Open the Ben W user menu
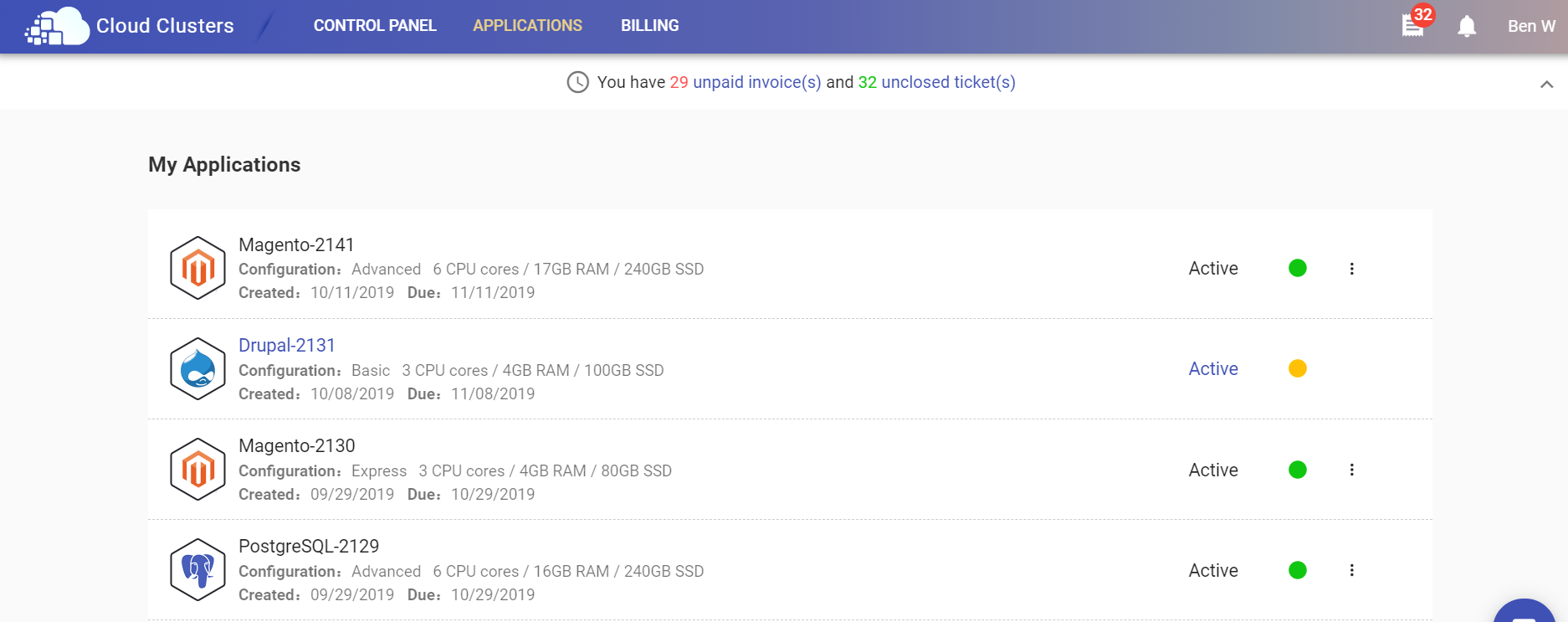Viewport: 1568px width, 622px height. click(1531, 26)
